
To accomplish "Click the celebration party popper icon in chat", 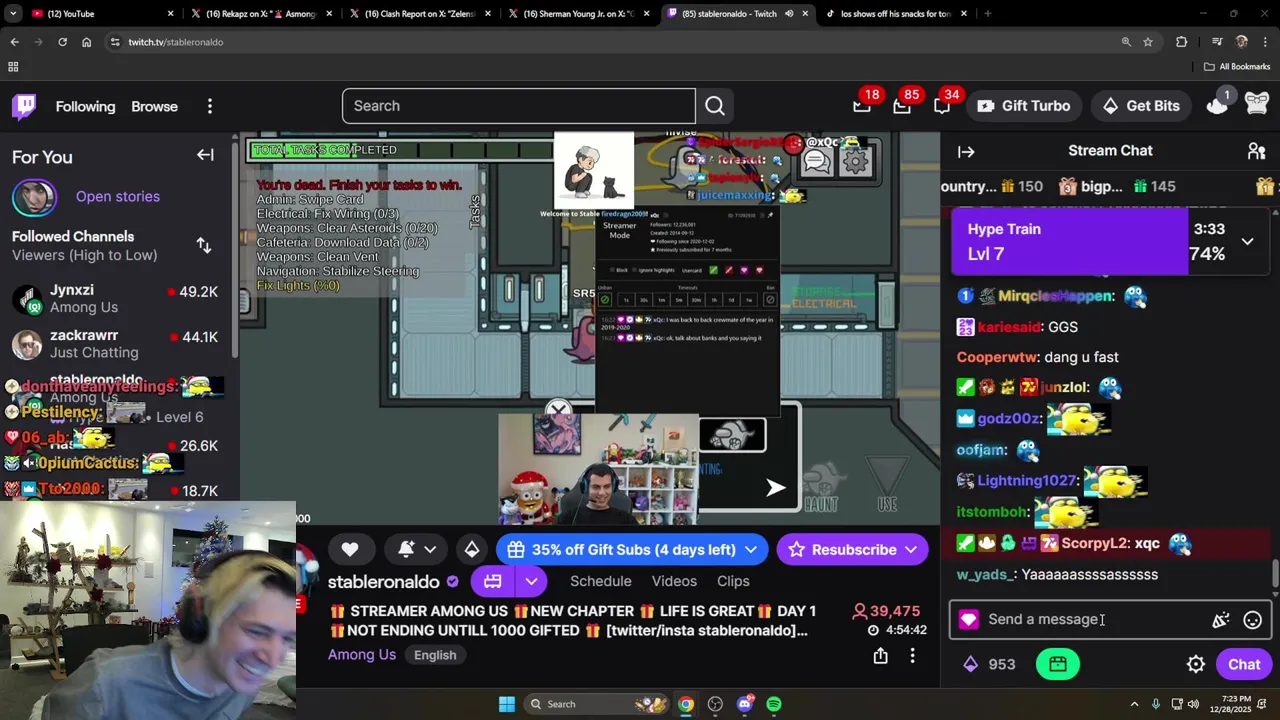I will (1220, 620).
